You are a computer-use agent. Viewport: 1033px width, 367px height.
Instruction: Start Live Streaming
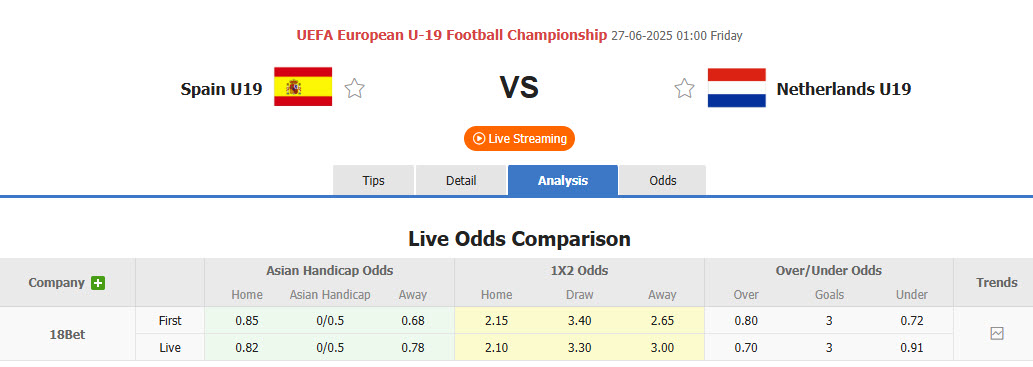point(519,138)
